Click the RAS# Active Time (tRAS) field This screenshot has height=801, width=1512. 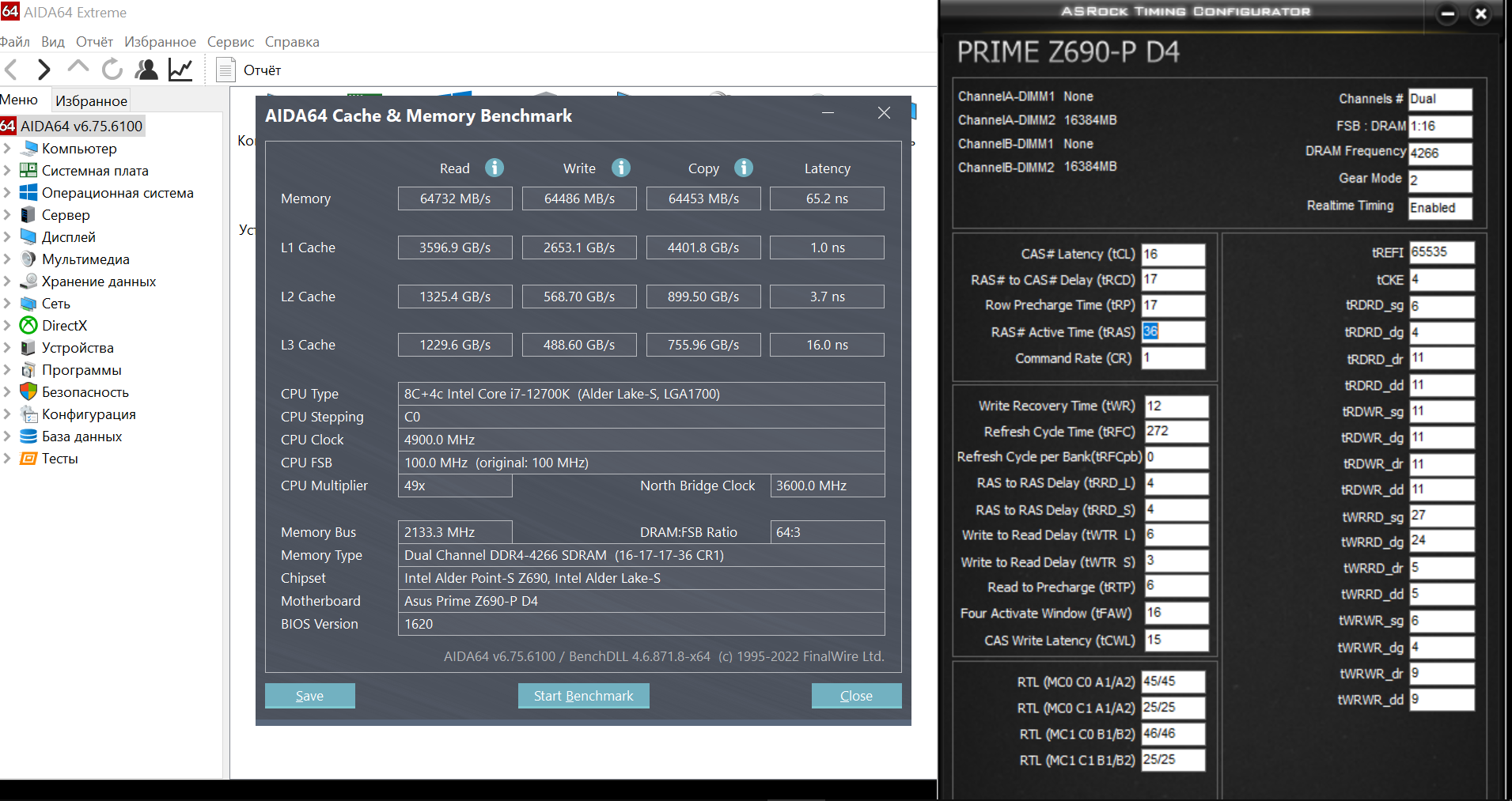(x=1173, y=332)
